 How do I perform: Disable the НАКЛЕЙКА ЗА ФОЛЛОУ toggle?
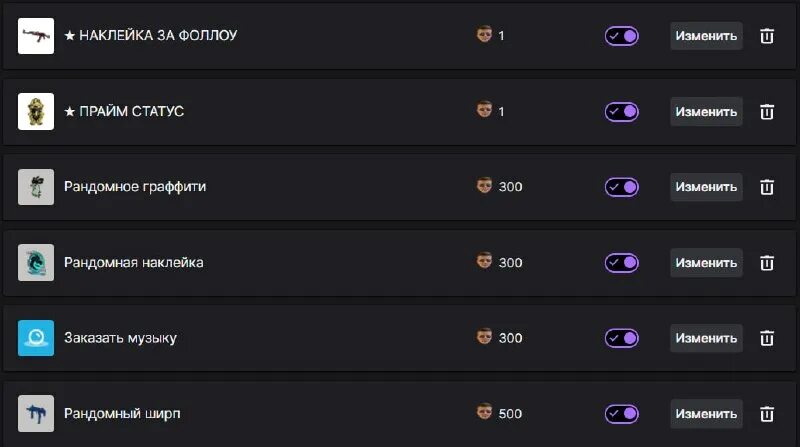[x=621, y=36]
